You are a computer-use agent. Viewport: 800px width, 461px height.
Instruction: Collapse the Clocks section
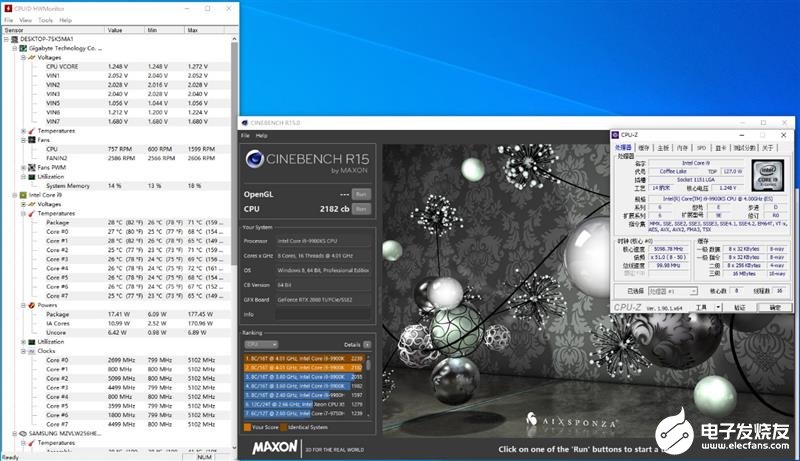23,351
